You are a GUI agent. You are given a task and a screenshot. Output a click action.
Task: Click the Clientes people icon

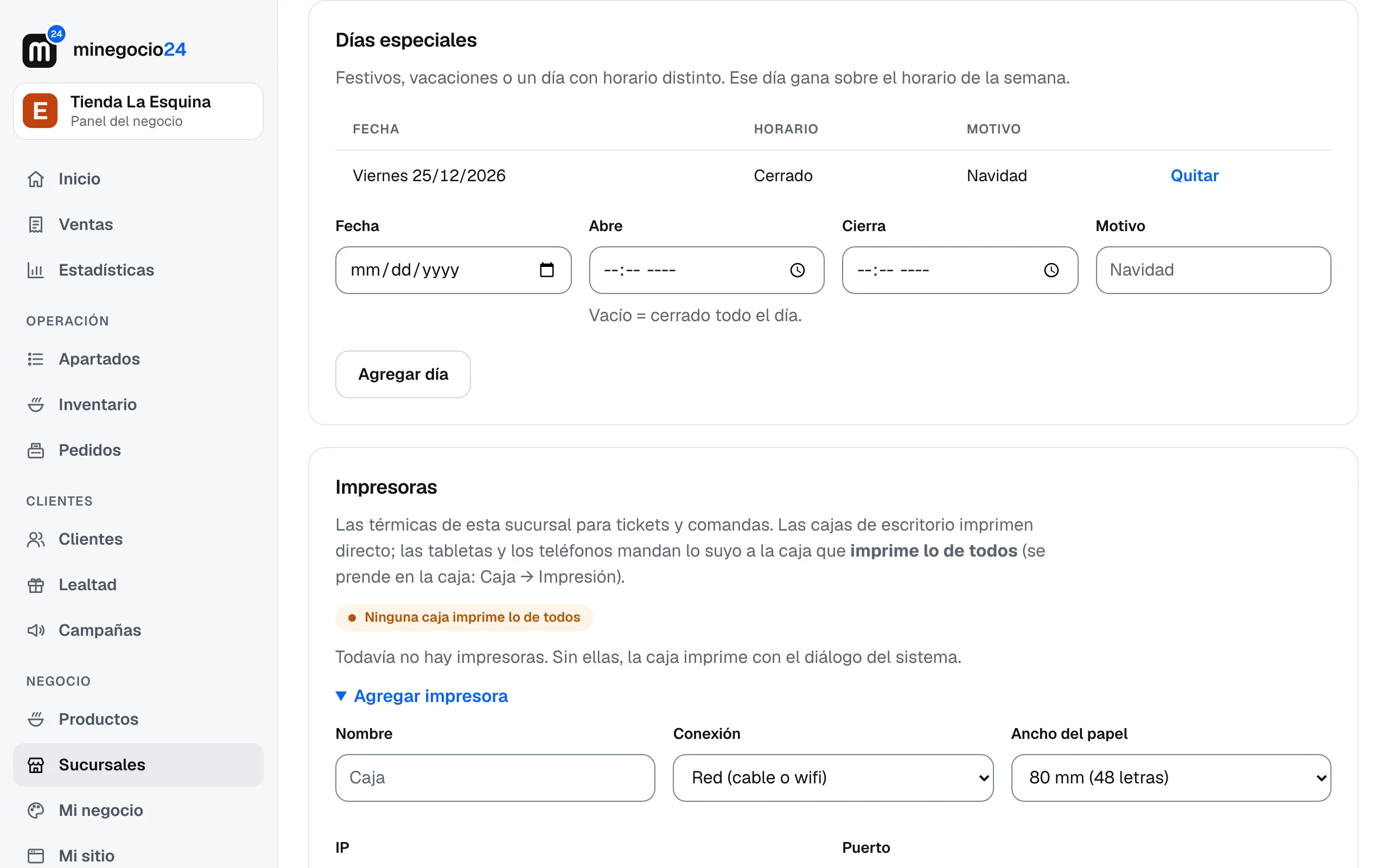(x=36, y=540)
